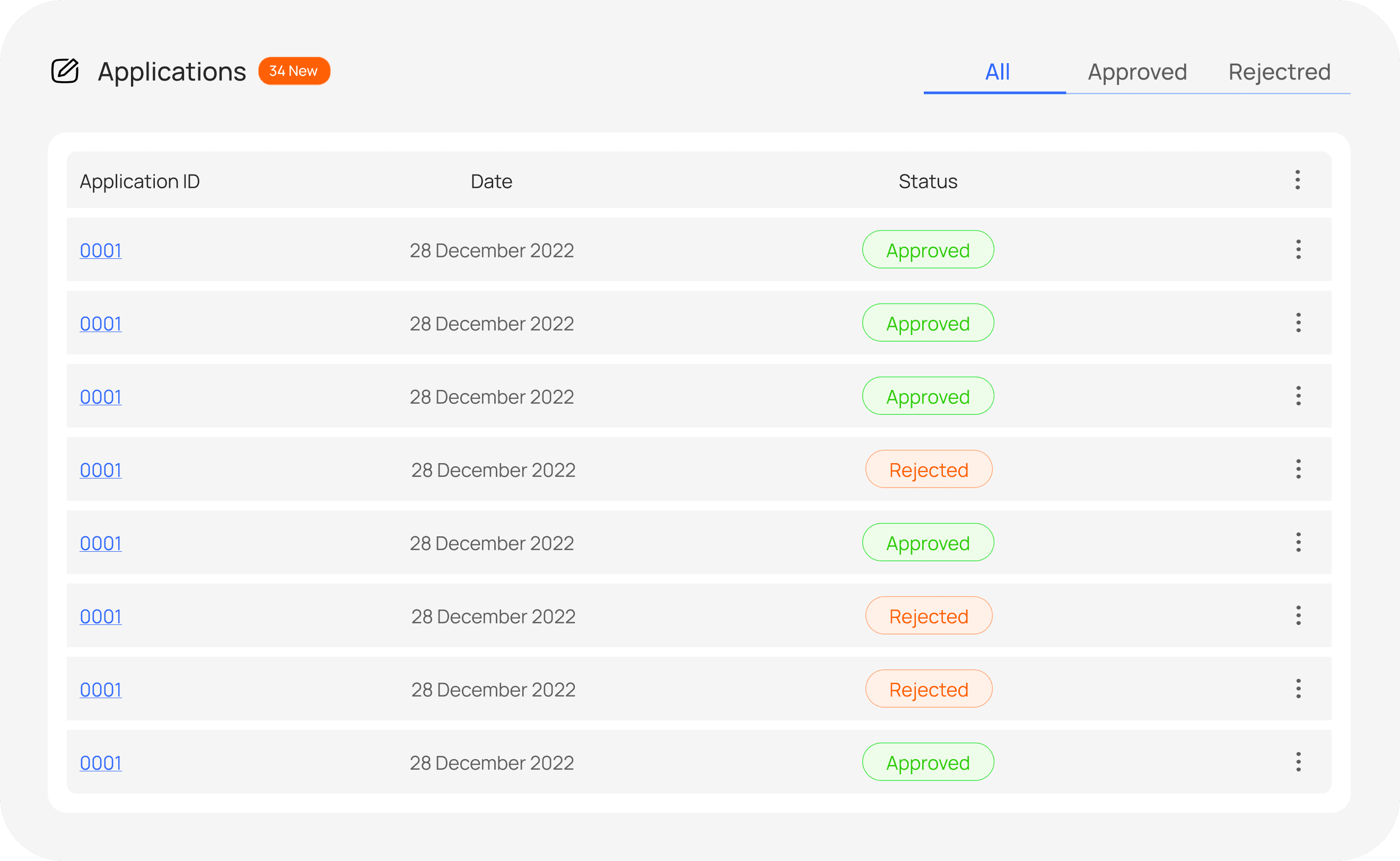
Task: Click the Date column header
Action: tap(492, 181)
